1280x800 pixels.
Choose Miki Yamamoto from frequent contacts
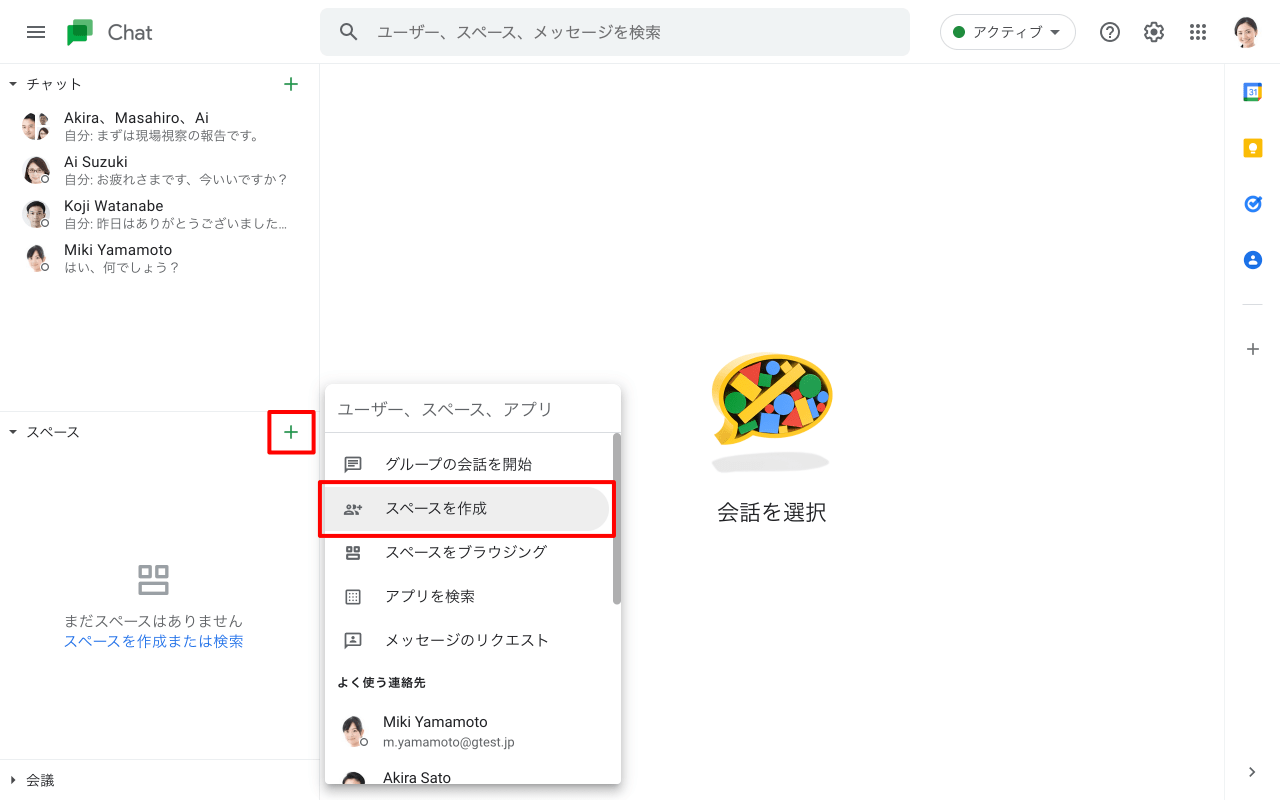click(470, 731)
